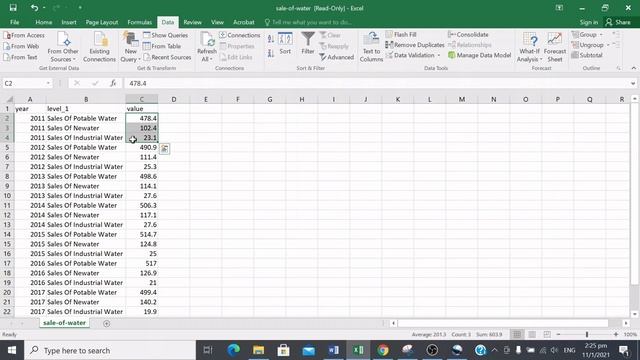Image resolution: width=640 pixels, height=360 pixels.
Task: Click From Text data import
Action: coord(20,58)
